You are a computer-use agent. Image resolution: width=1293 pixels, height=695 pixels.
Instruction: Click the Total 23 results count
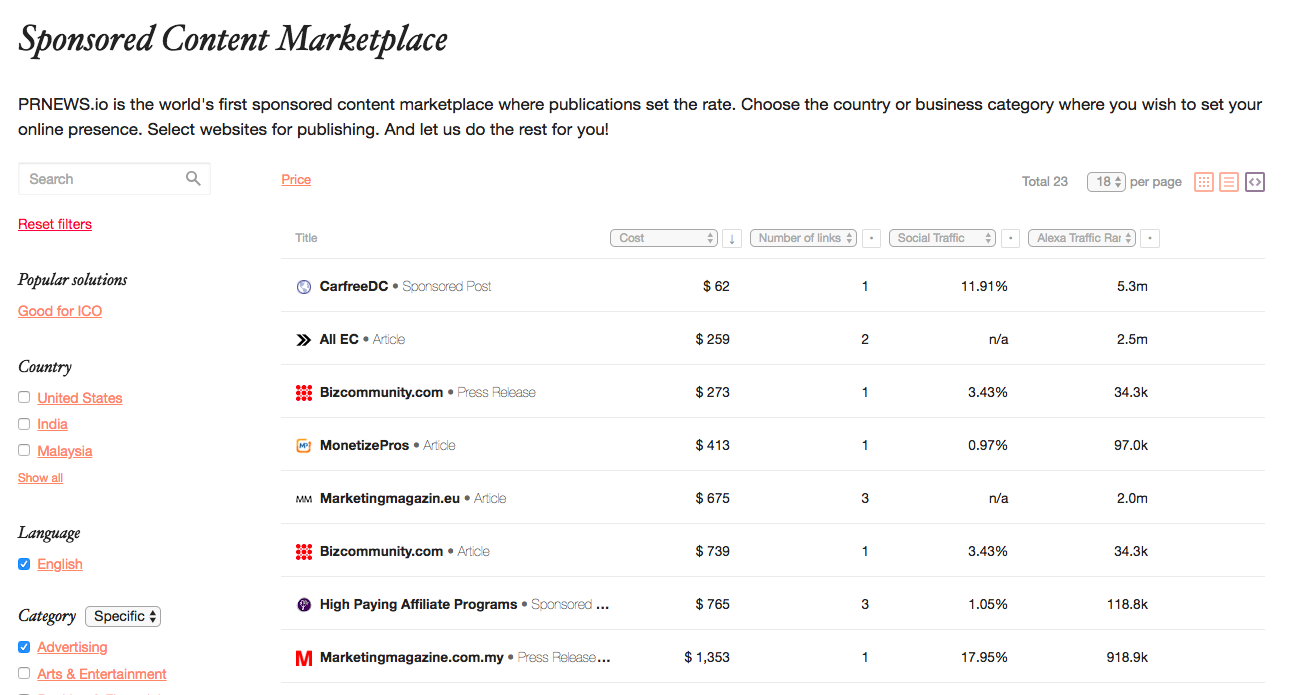(x=1045, y=182)
